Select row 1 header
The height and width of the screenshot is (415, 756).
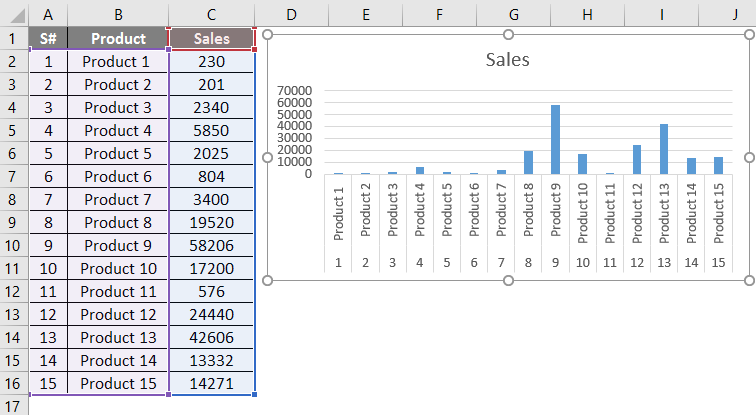[x=12, y=39]
